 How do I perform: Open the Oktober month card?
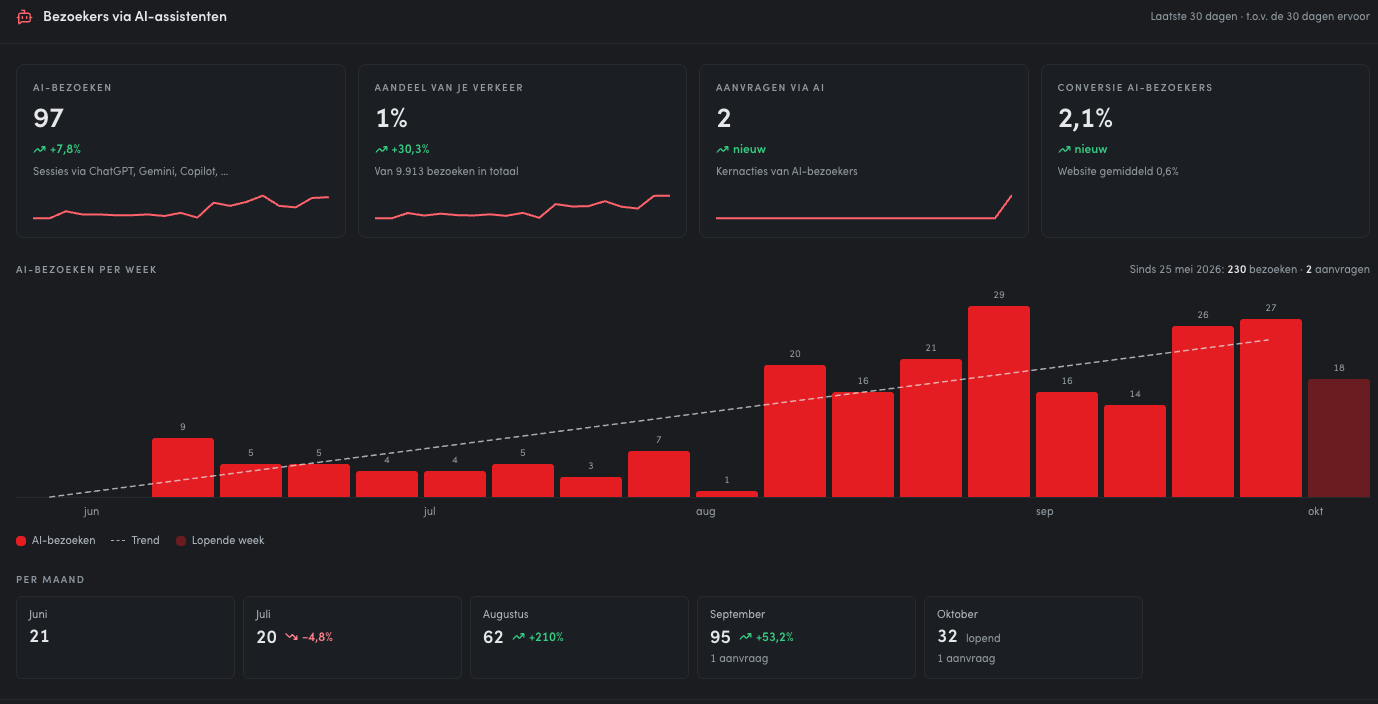[x=1033, y=637]
